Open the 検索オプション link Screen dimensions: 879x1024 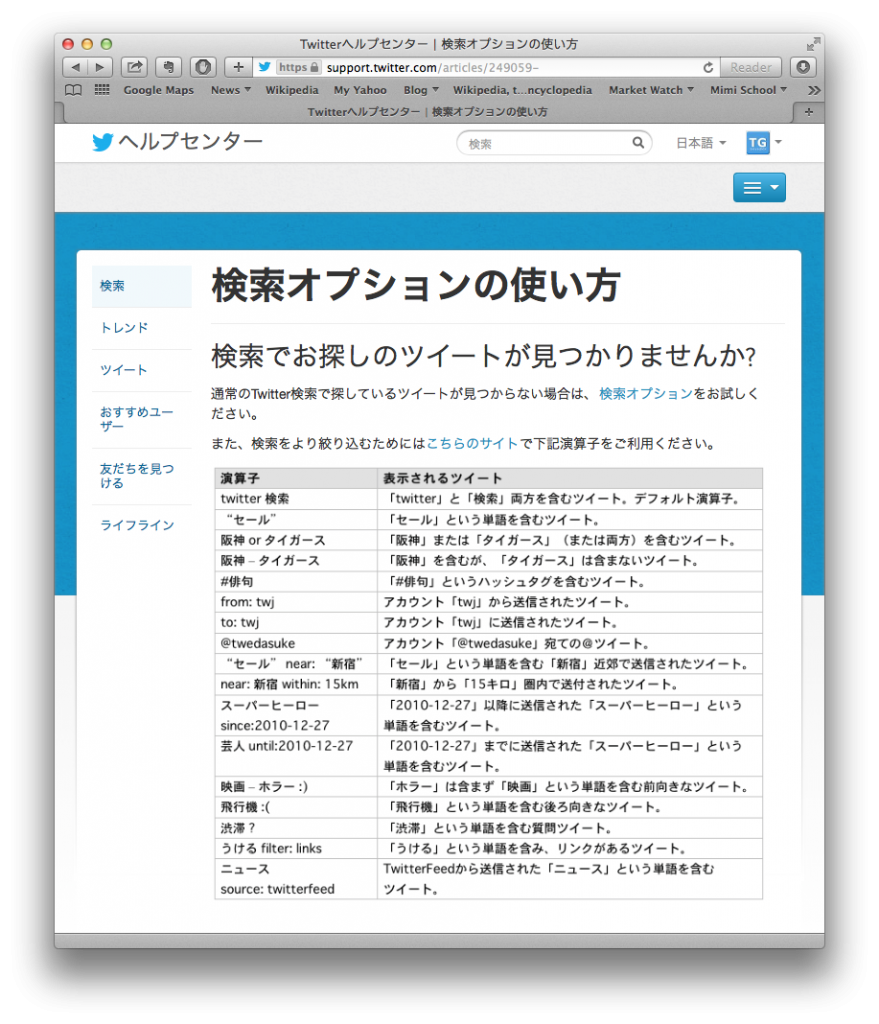pos(646,393)
